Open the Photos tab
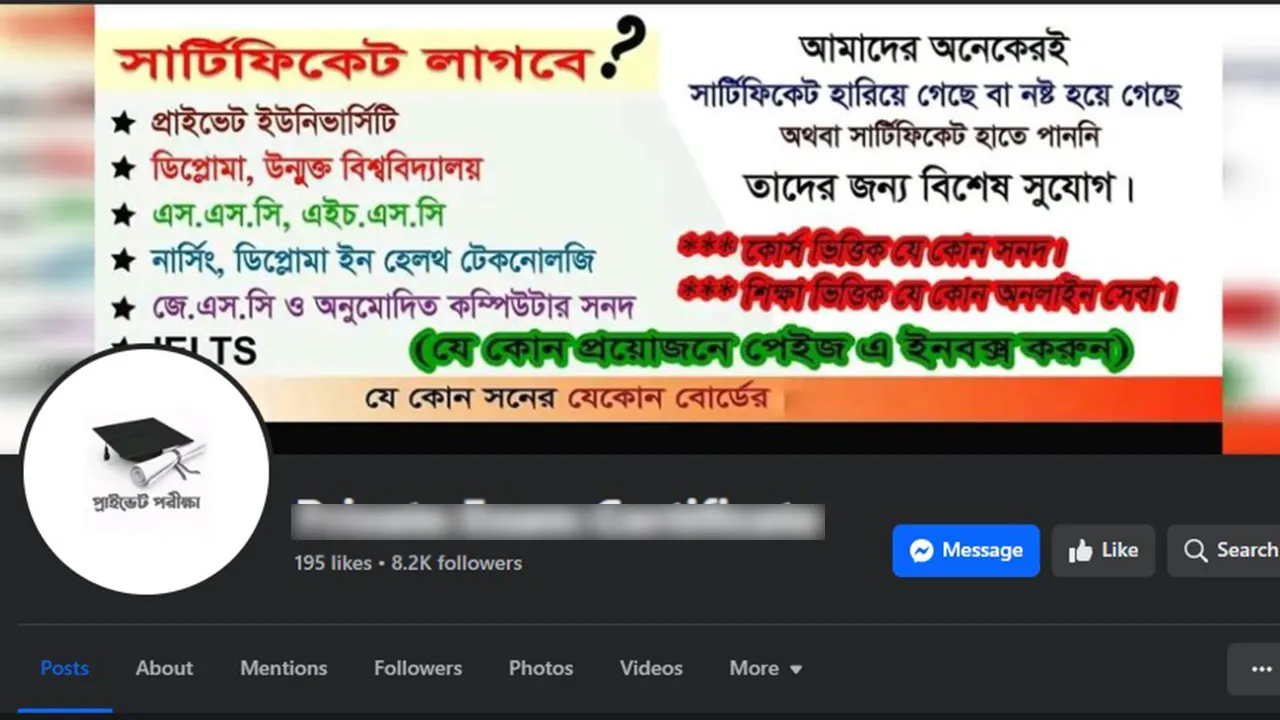The width and height of the screenshot is (1280, 720). pos(541,668)
